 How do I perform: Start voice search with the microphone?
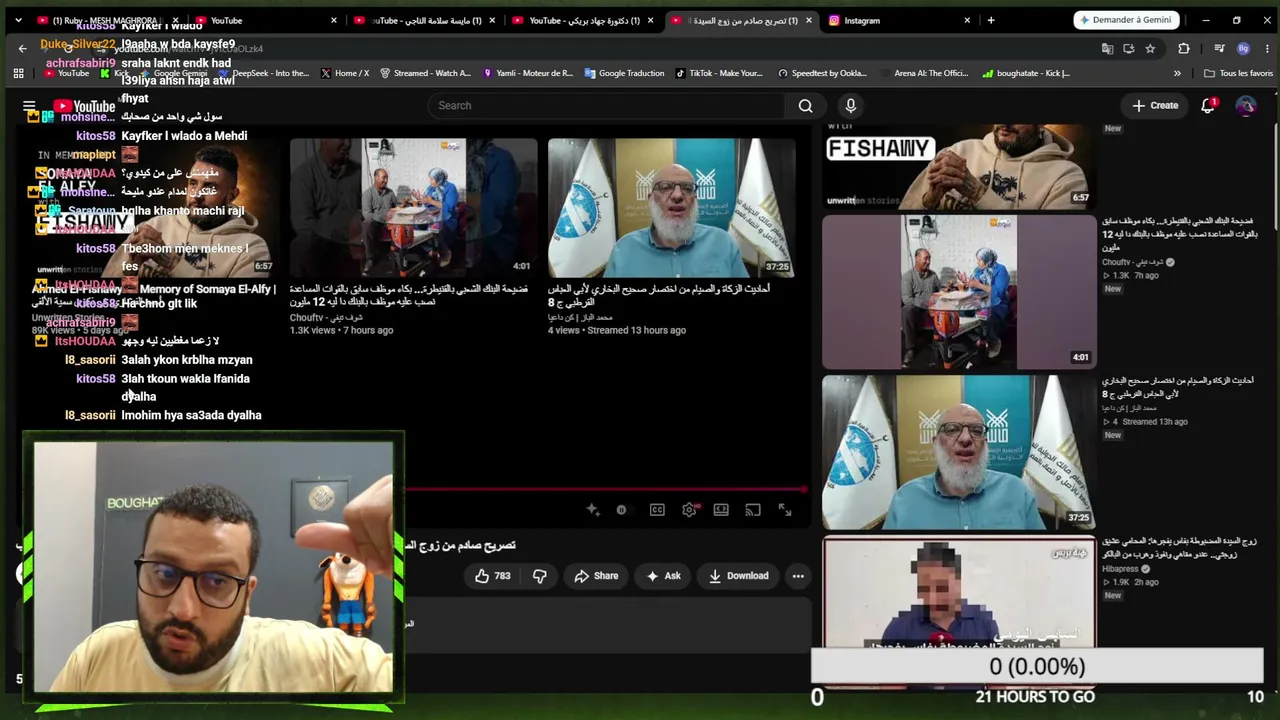[851, 106]
